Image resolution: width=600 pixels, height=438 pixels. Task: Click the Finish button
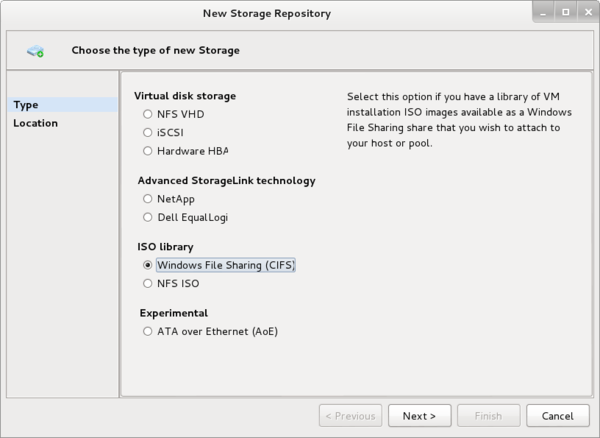click(x=488, y=415)
